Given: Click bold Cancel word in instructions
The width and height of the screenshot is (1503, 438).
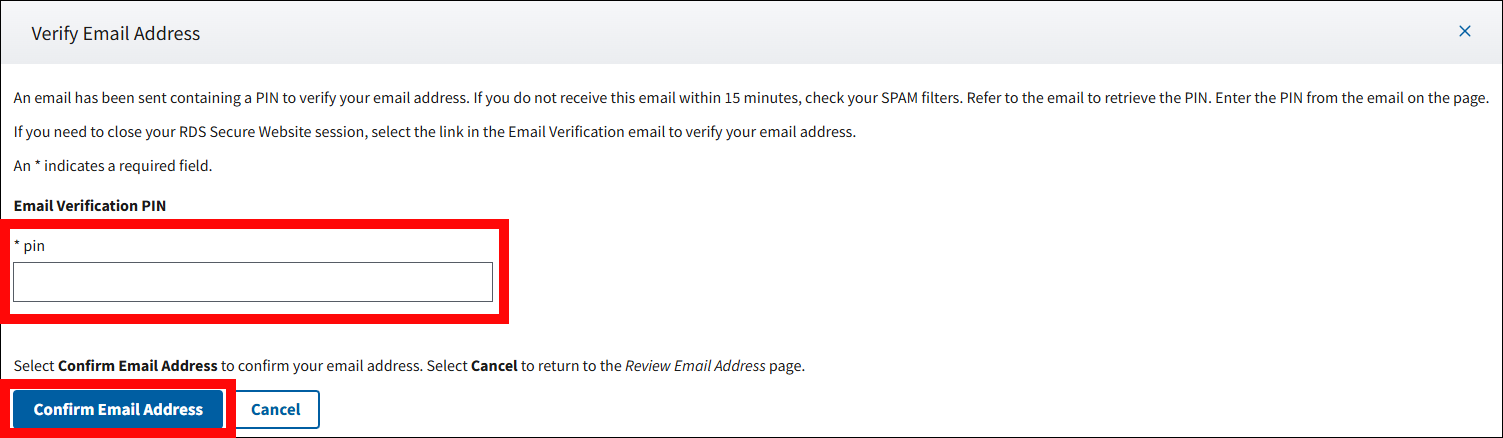Looking at the screenshot, I should pyautogui.click(x=494, y=366).
